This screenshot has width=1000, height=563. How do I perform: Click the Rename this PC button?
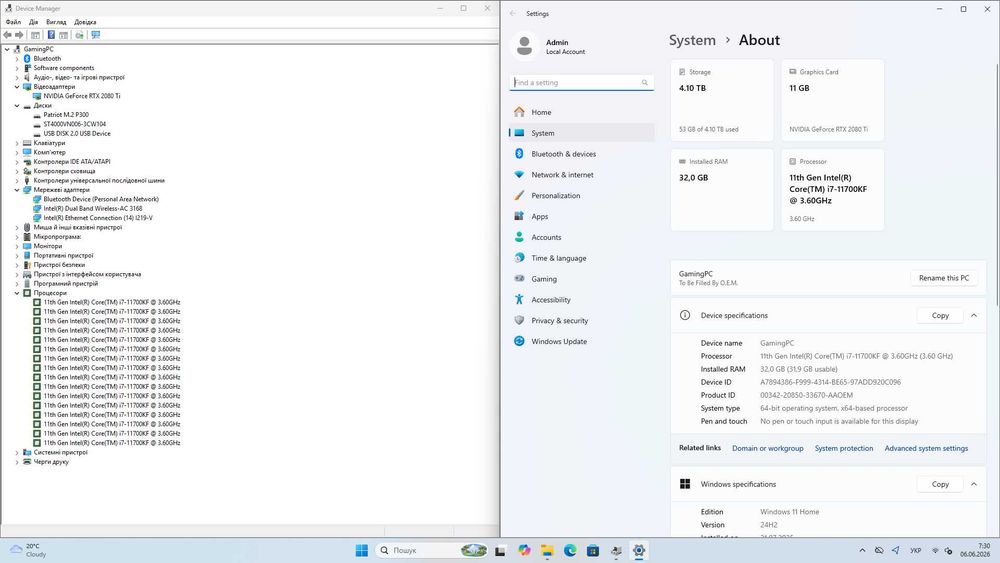click(944, 278)
